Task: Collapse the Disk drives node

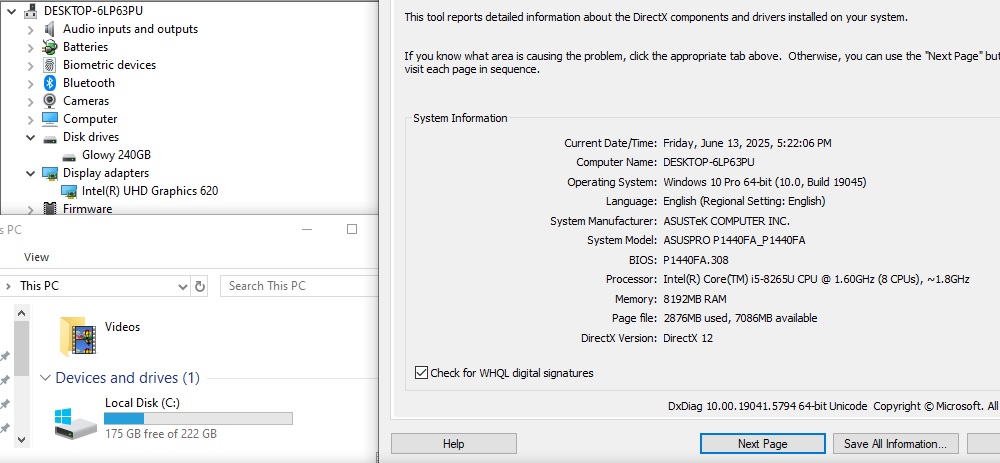Action: [x=31, y=137]
